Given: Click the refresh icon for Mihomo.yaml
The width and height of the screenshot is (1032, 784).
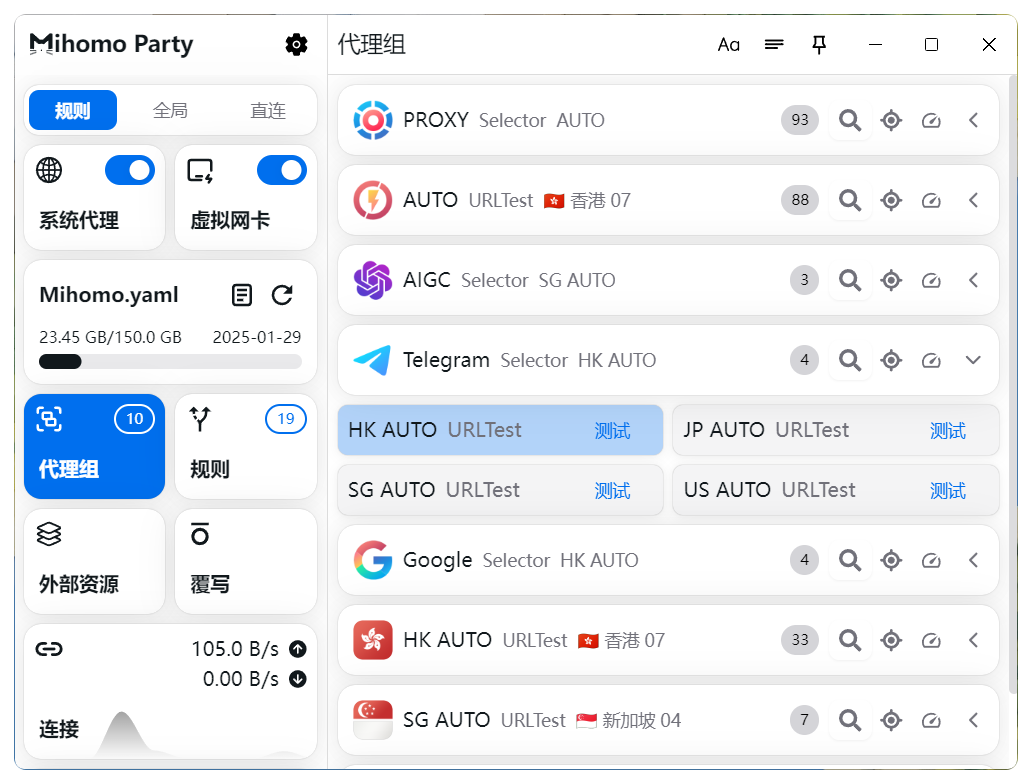Looking at the screenshot, I should (282, 295).
